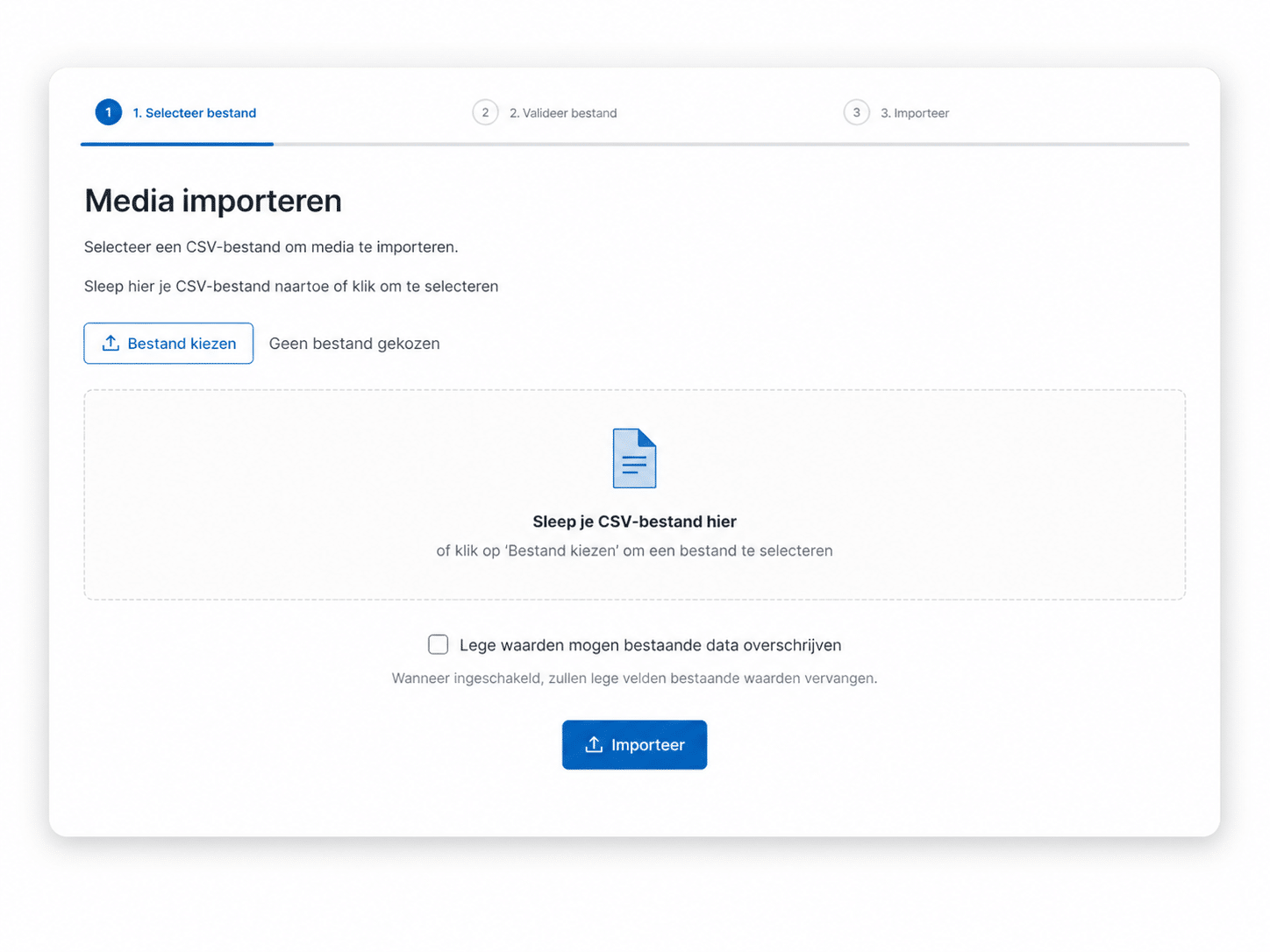Click the 'Lege waarden mogen bestaande data overschrijven' label

coord(650,645)
